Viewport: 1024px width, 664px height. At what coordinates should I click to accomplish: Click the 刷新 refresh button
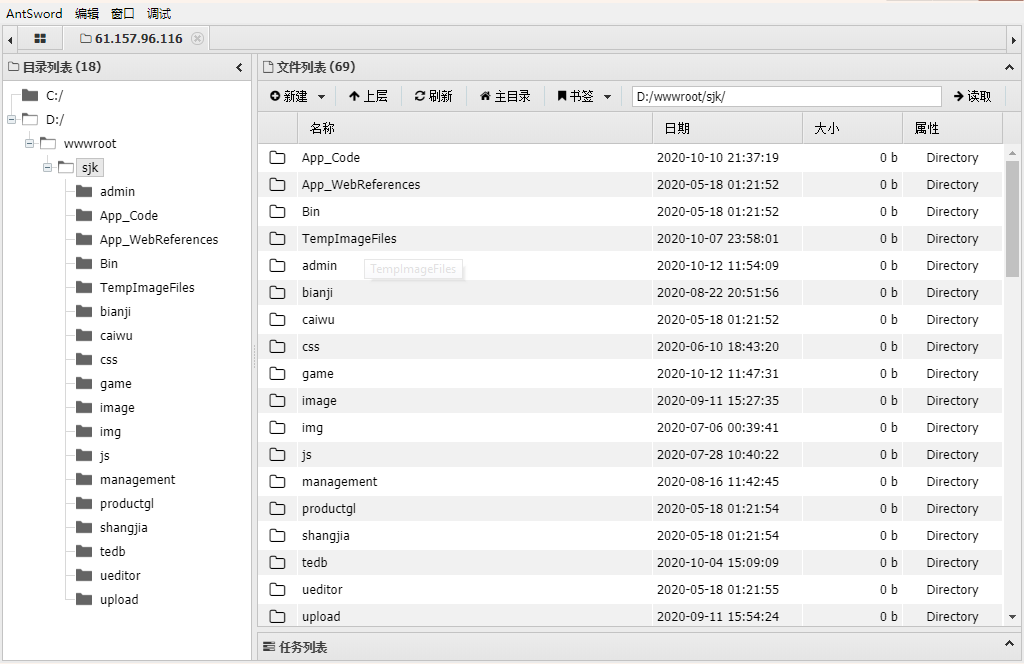point(433,97)
